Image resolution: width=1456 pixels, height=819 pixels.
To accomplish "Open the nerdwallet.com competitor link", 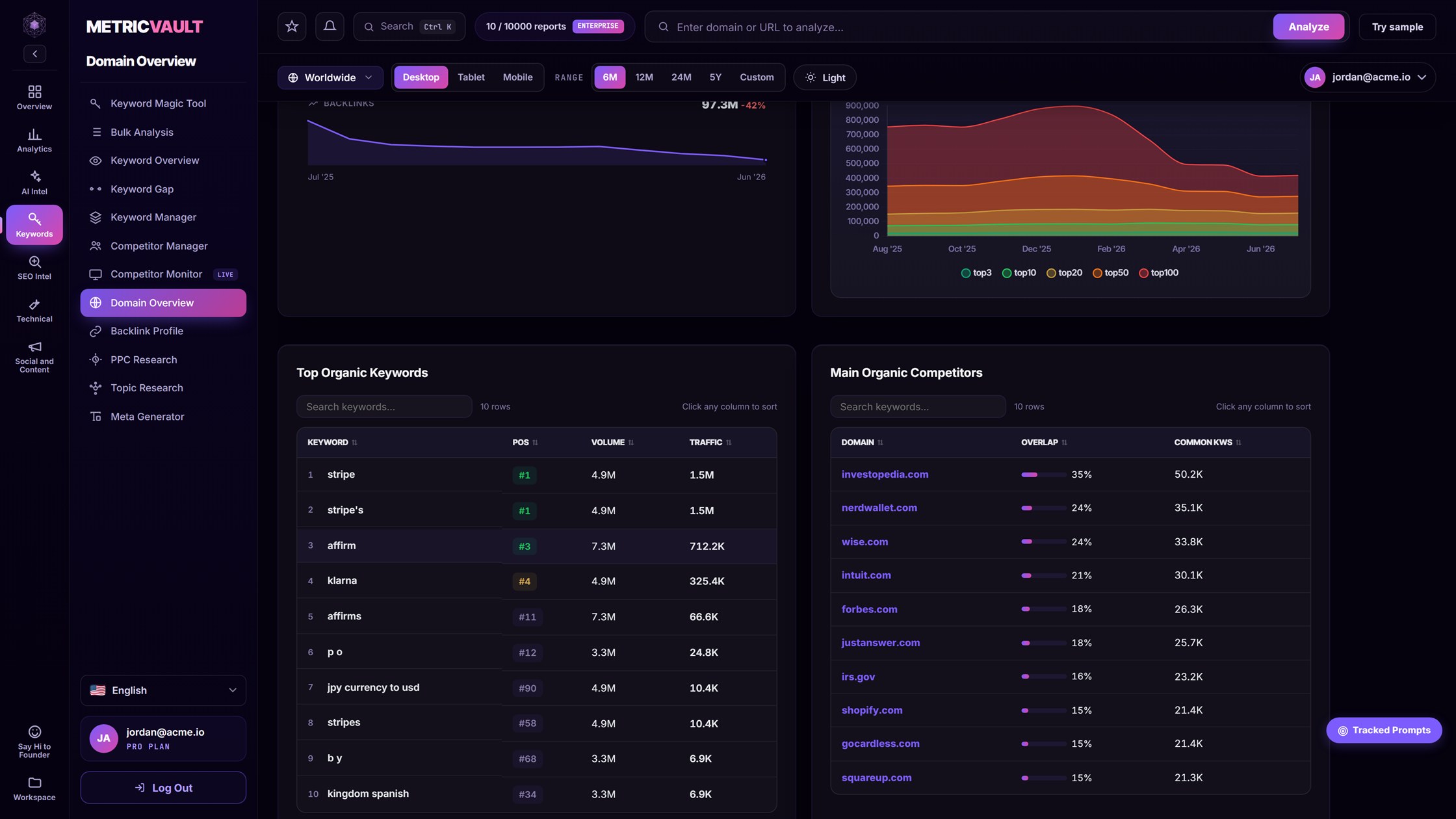I will point(879,508).
